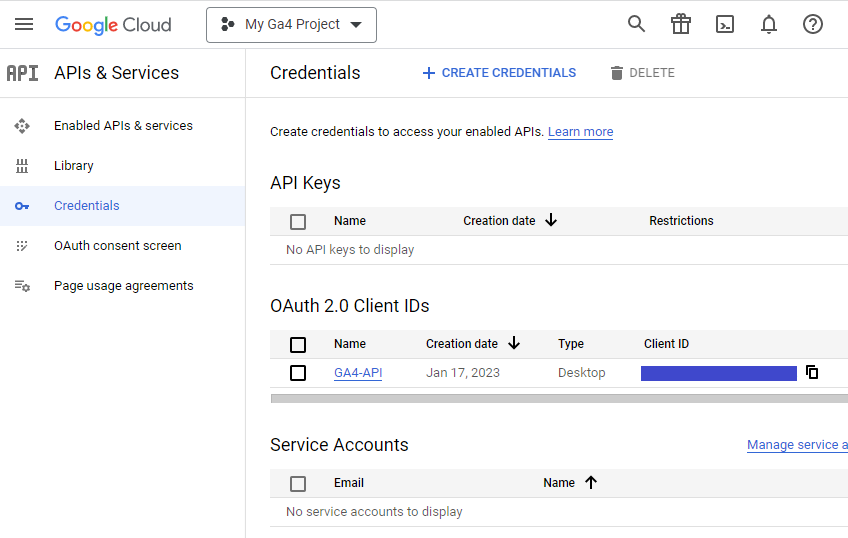848x538 pixels.
Task: Click the Client ID column header
Action: pos(666,344)
